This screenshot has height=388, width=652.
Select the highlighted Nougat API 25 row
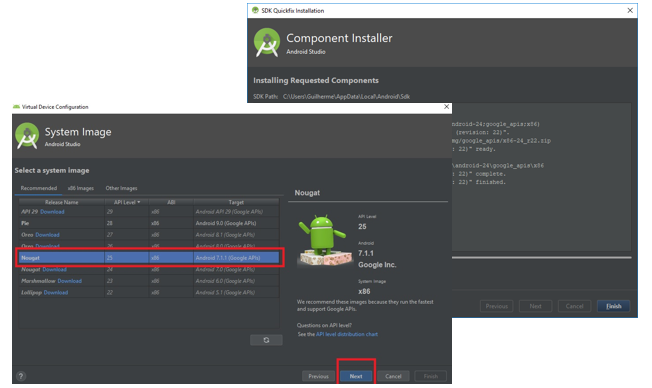click(x=149, y=258)
